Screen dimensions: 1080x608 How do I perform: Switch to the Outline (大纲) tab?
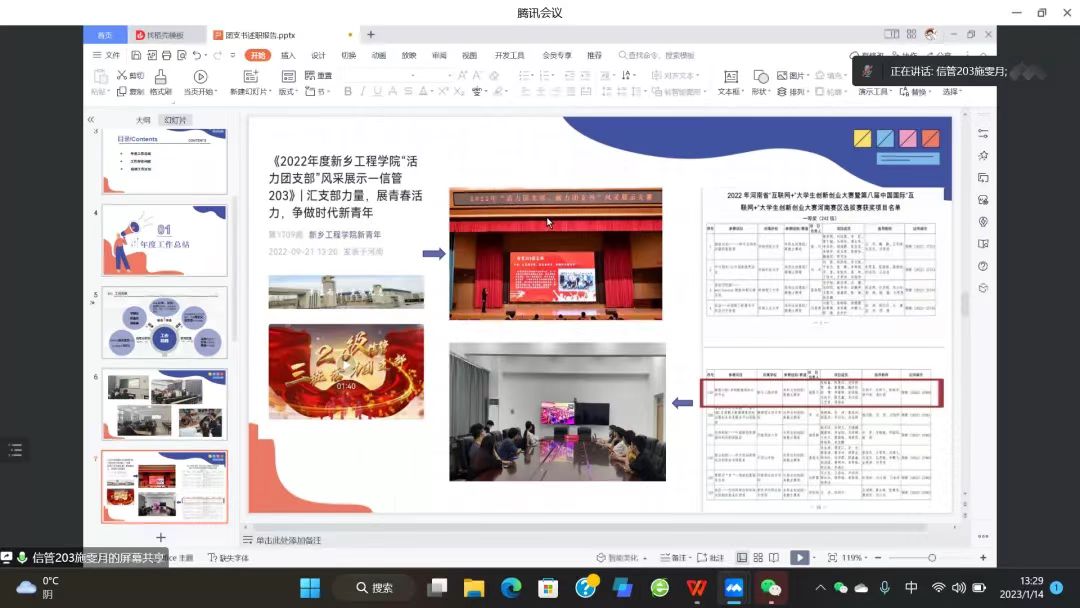click(x=143, y=120)
